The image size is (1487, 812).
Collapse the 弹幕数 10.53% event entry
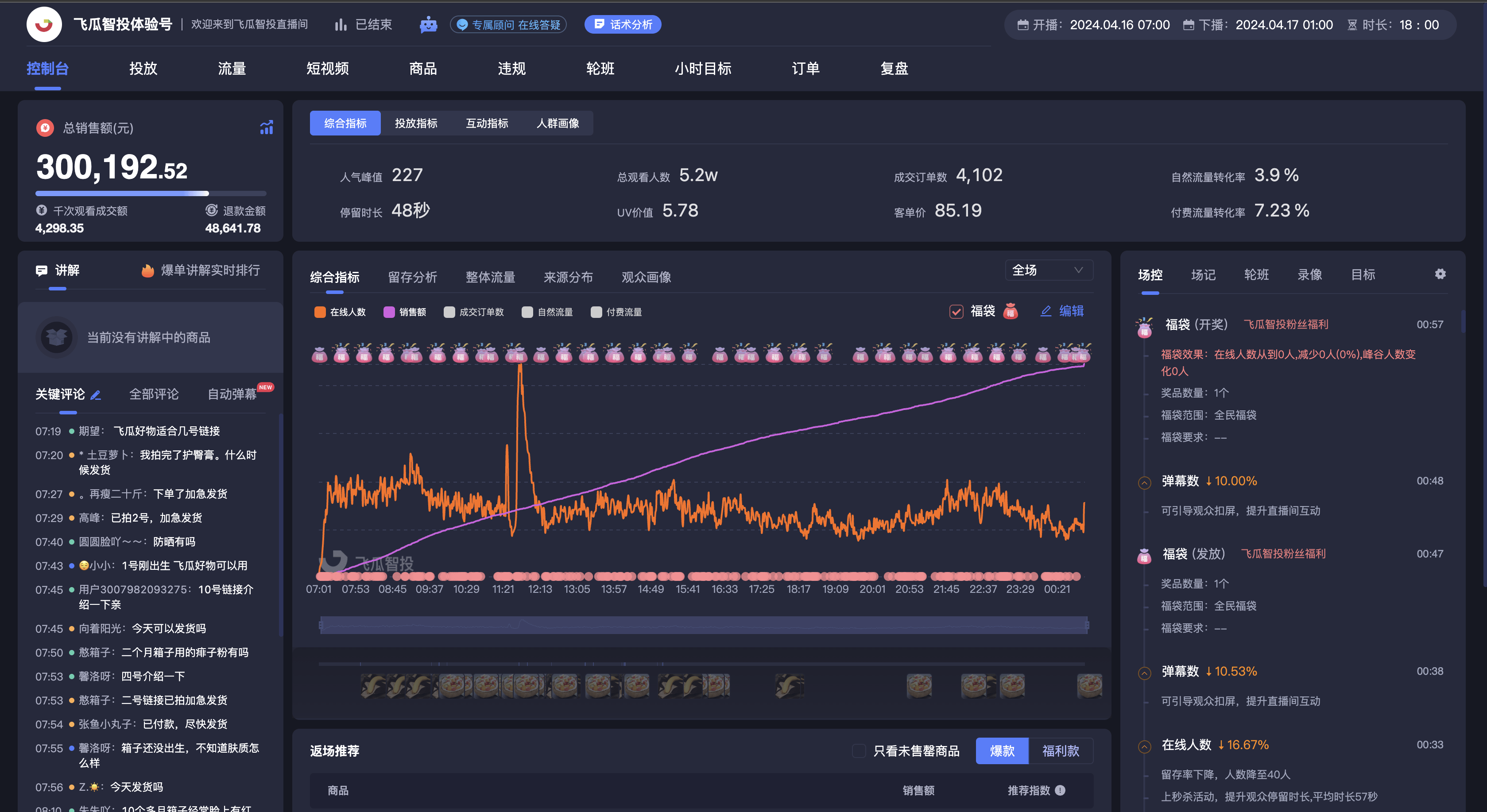(x=1144, y=673)
